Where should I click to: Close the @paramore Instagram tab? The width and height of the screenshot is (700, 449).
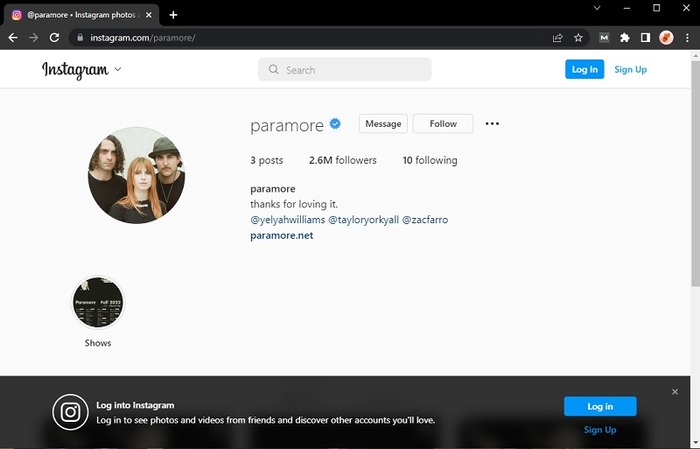[x=149, y=15]
